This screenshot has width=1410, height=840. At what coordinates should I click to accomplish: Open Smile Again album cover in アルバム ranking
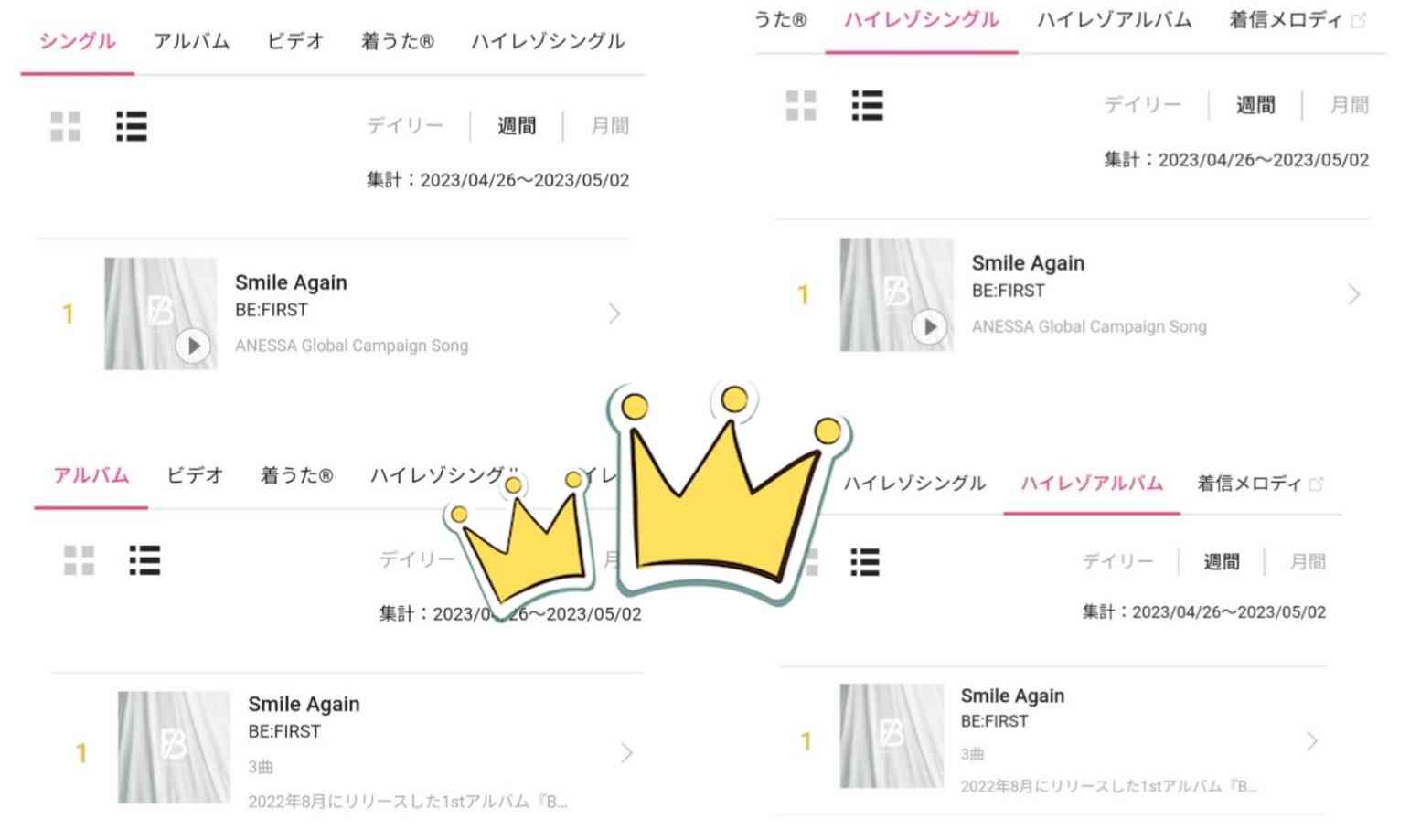tap(174, 747)
